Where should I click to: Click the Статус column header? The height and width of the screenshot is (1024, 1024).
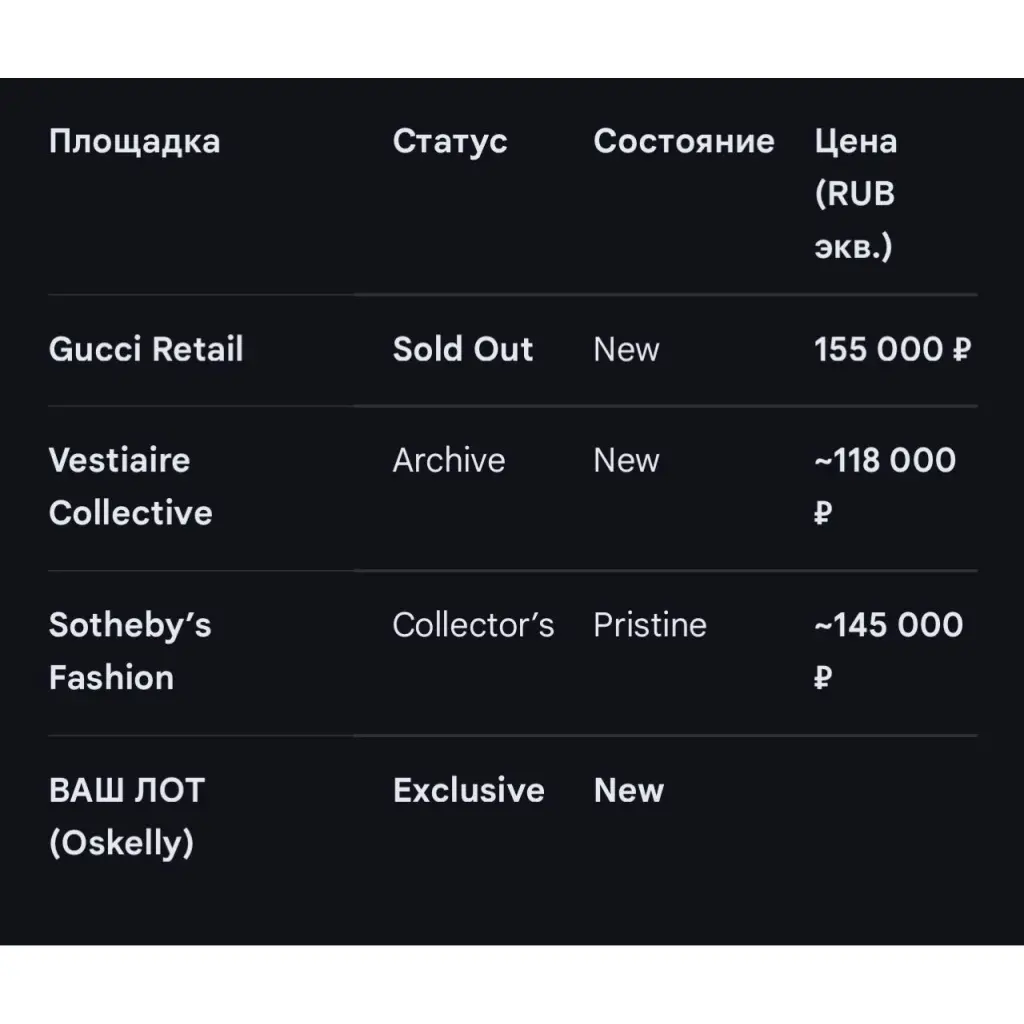pos(450,141)
